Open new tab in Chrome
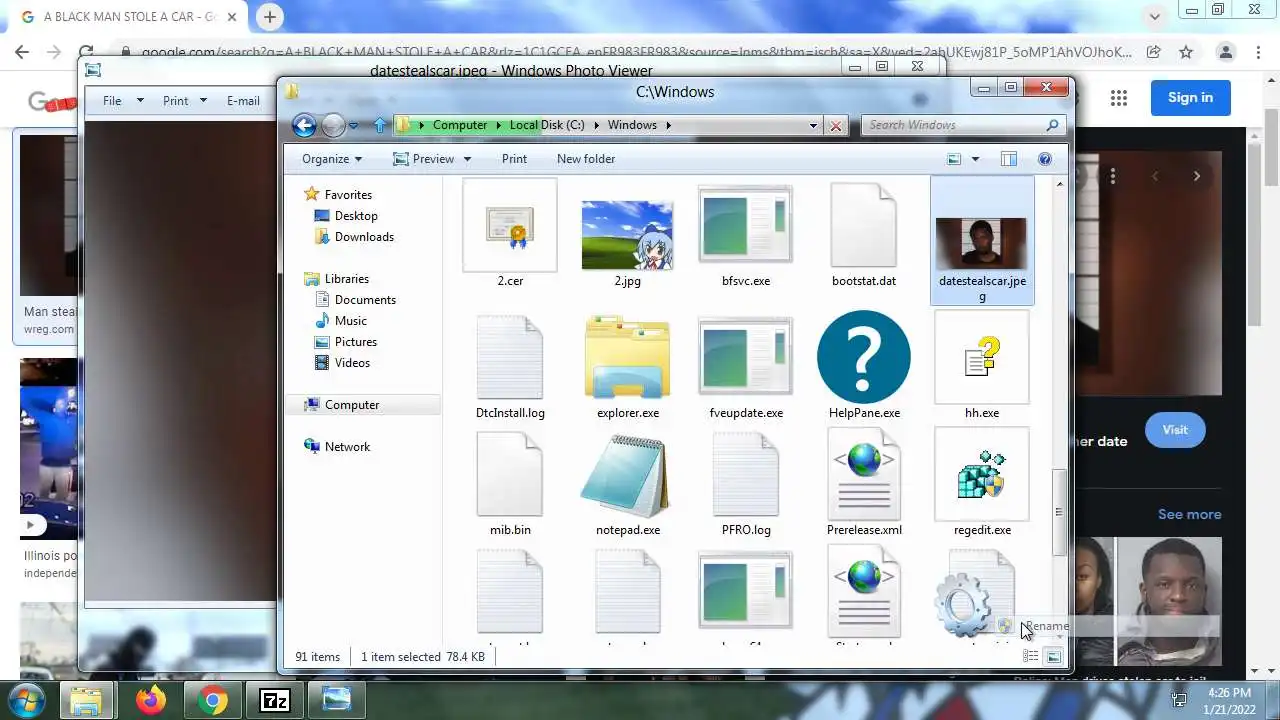Screen dimensions: 1280x720 270,17
